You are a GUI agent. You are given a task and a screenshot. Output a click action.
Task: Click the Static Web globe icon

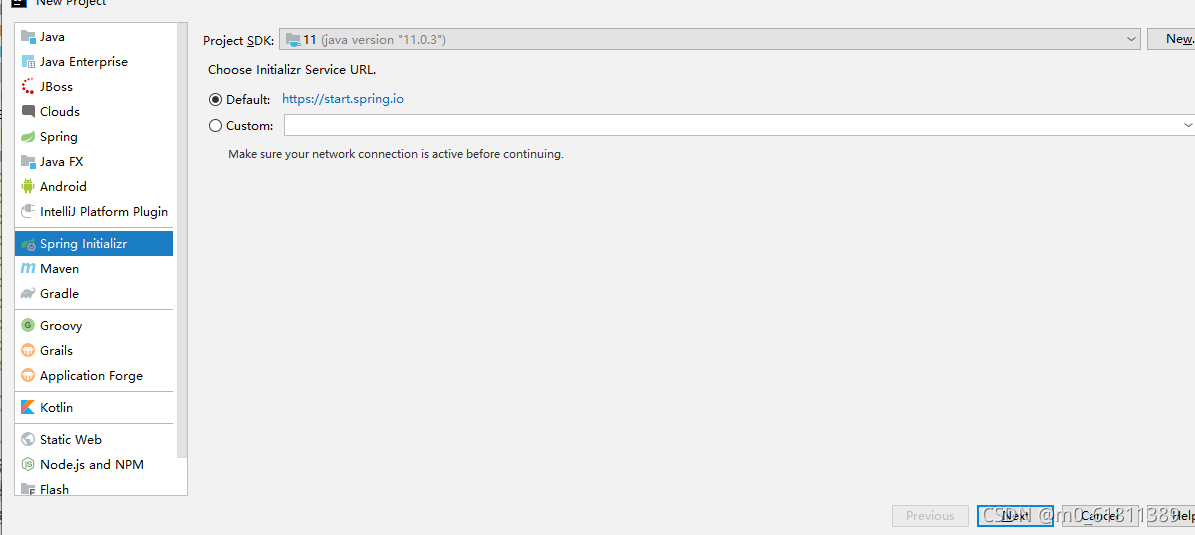click(28, 439)
